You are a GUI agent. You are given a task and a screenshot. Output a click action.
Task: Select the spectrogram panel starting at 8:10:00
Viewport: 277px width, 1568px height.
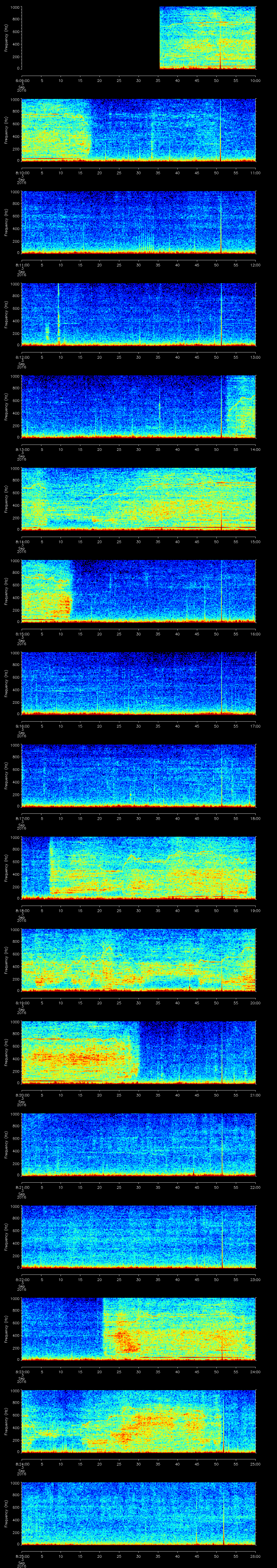coord(139,130)
